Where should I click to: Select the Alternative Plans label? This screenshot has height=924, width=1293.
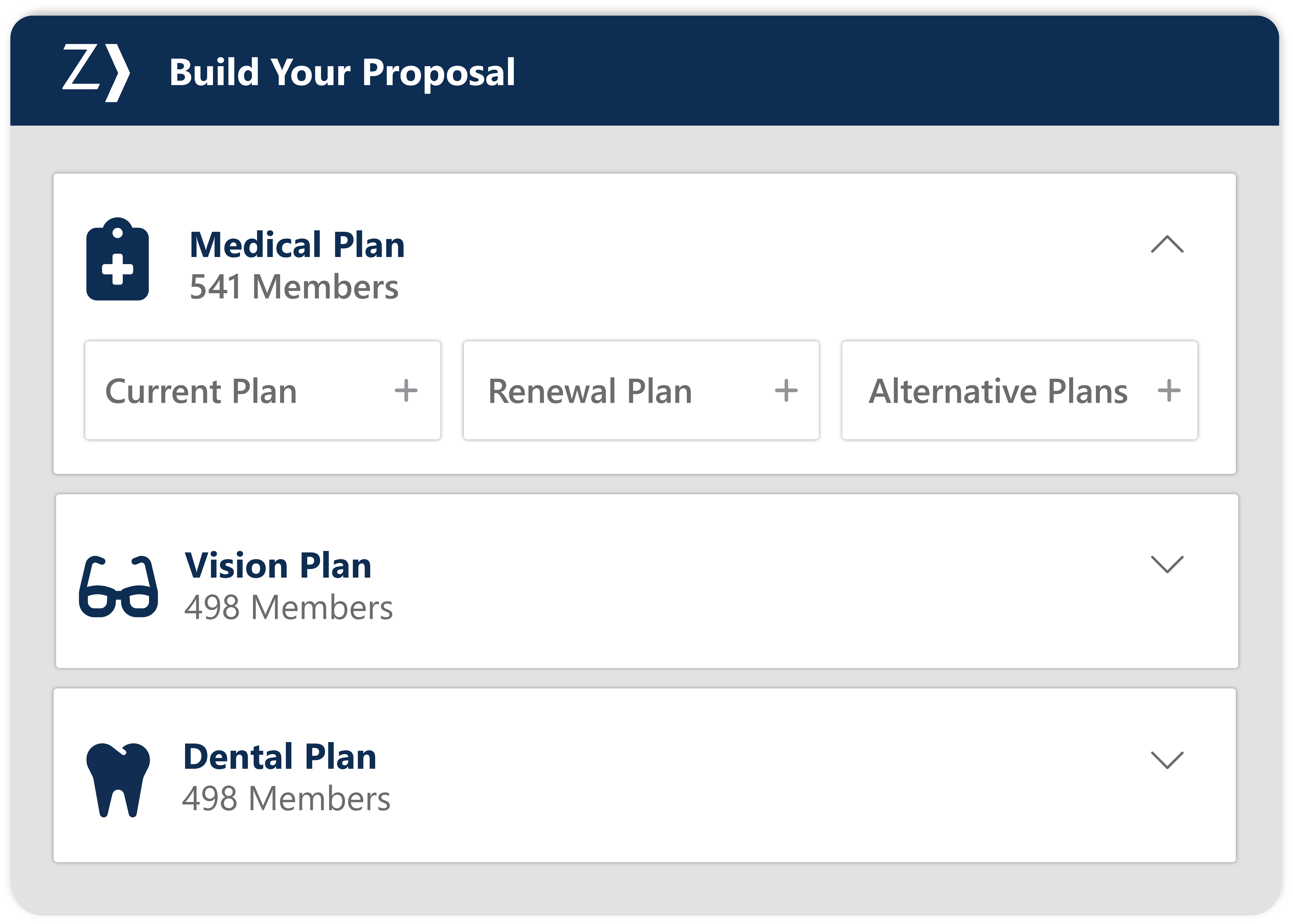tap(998, 392)
